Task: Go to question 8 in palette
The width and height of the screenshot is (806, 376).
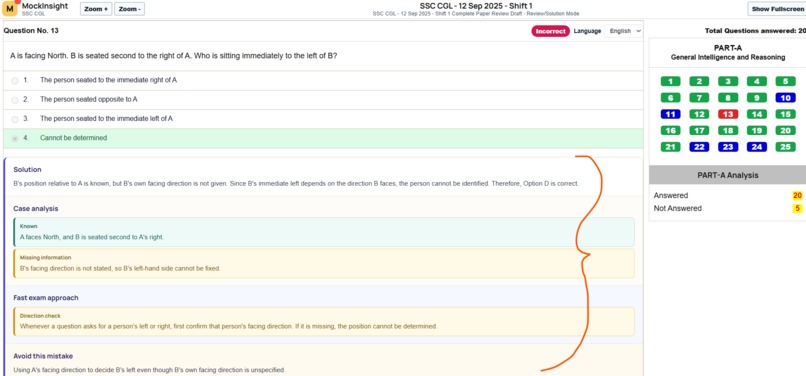Action: point(728,98)
